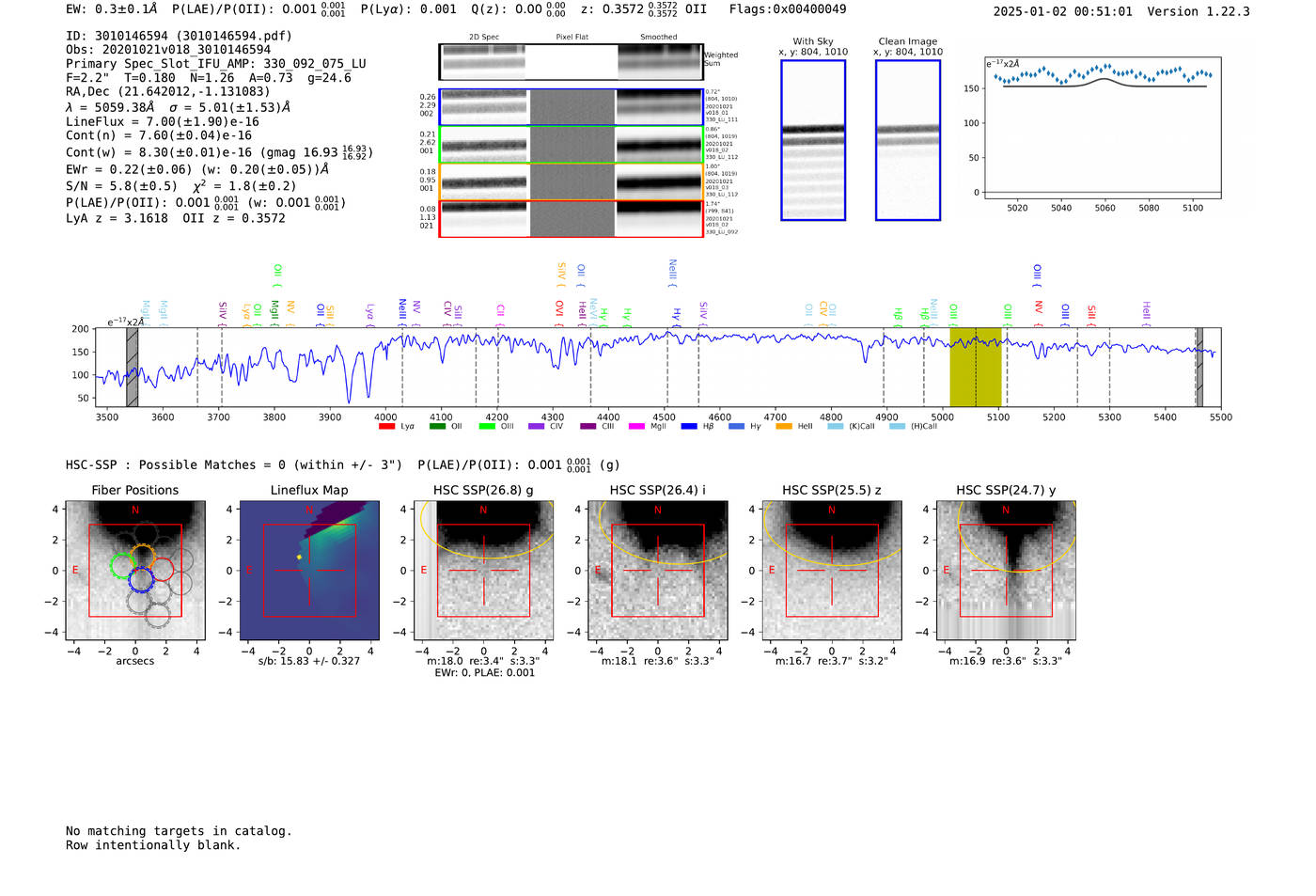The width and height of the screenshot is (1316, 896).
Task: Open the HSC SSP(26.4) i image
Action: [x=658, y=571]
